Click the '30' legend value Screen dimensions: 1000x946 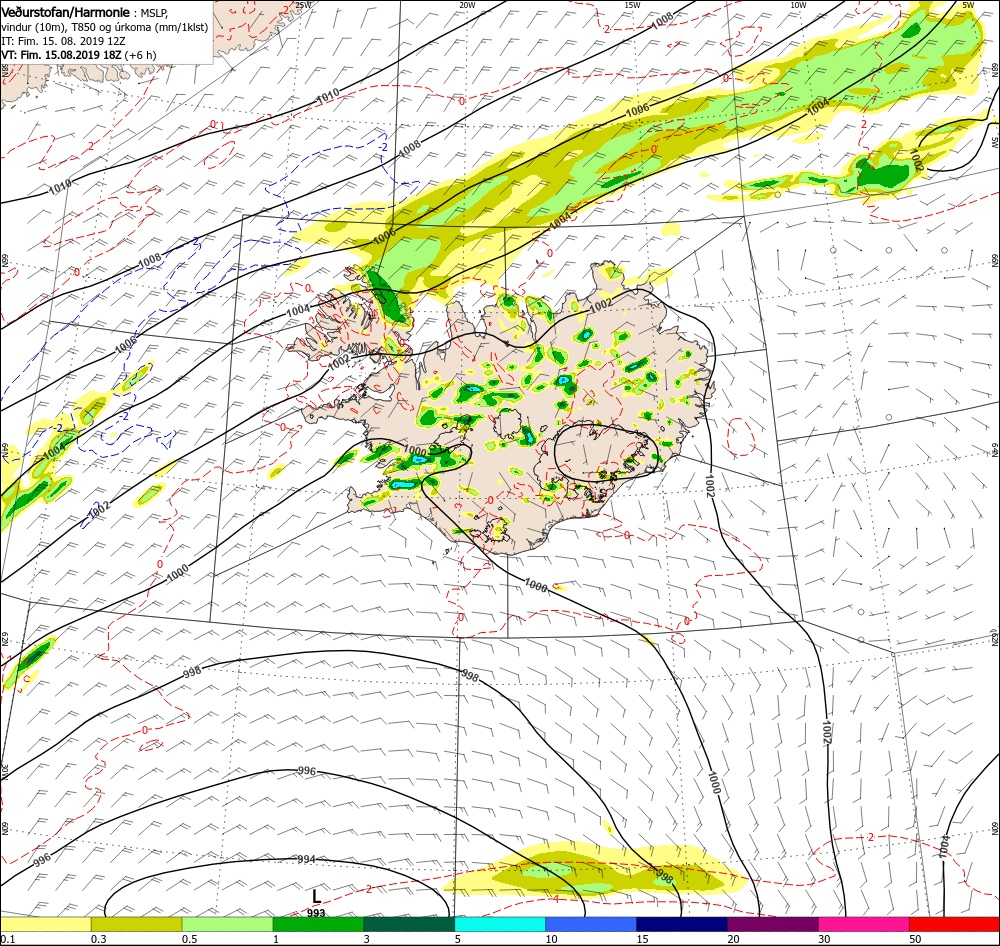tap(824, 939)
